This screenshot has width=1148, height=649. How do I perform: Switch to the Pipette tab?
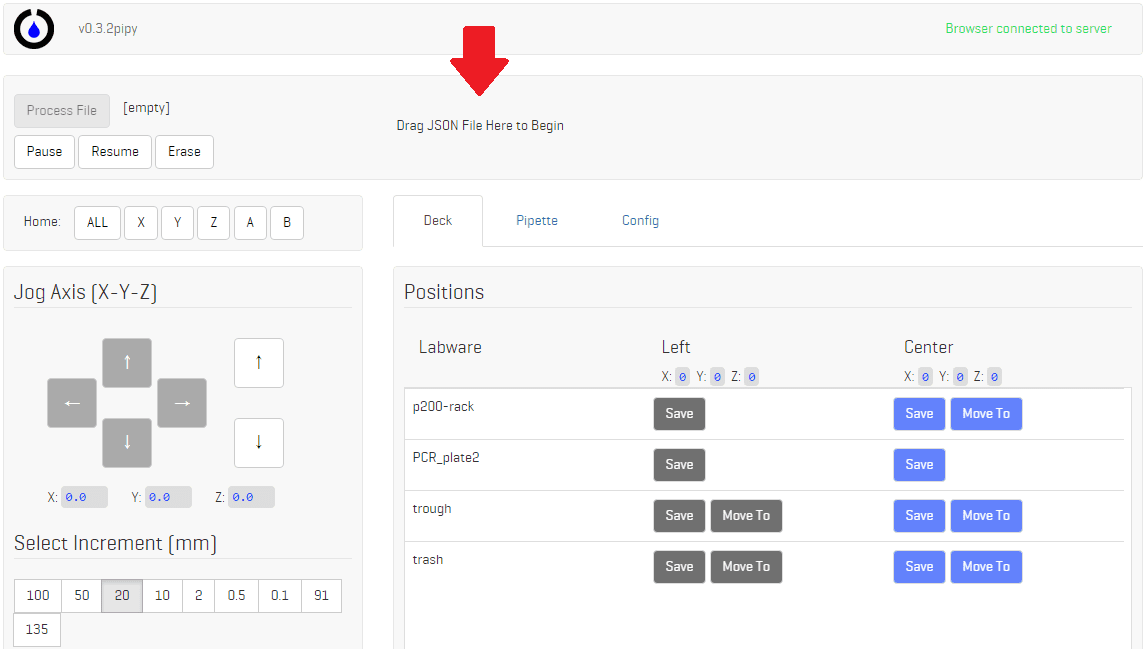tap(537, 220)
